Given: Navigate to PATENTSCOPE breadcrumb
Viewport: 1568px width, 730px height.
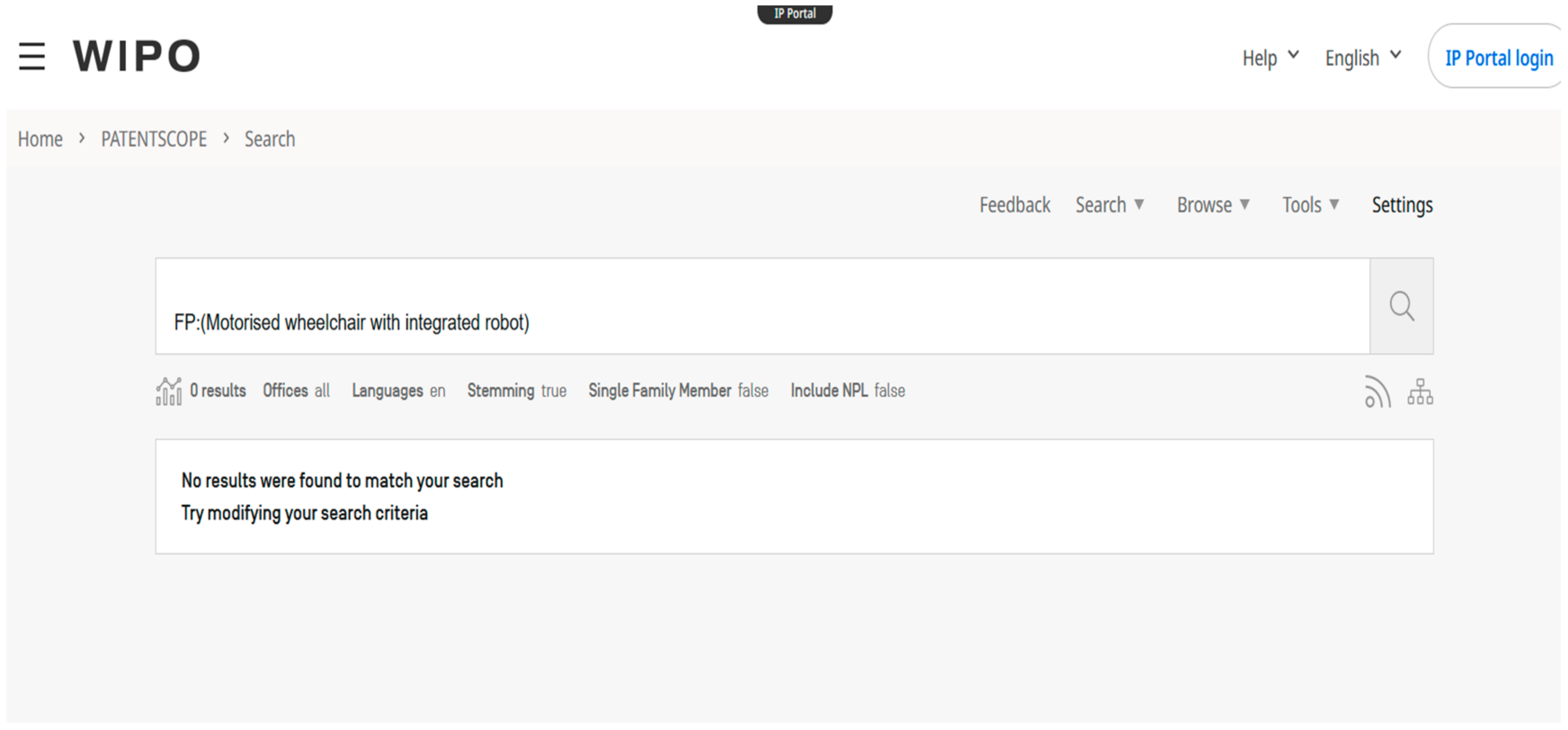Looking at the screenshot, I should 154,139.
